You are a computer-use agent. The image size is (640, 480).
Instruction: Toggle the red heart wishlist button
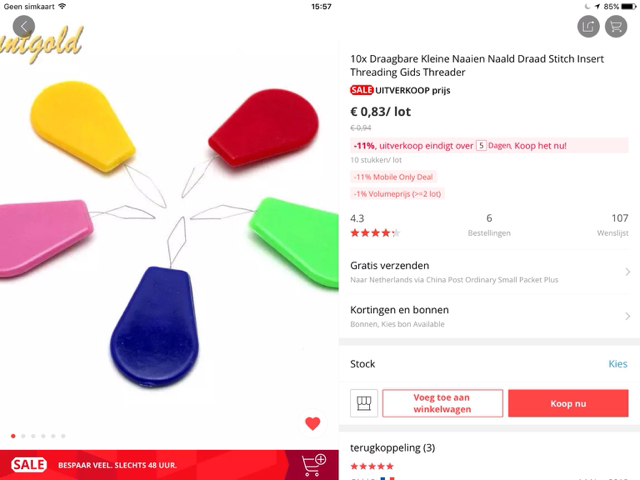313,423
